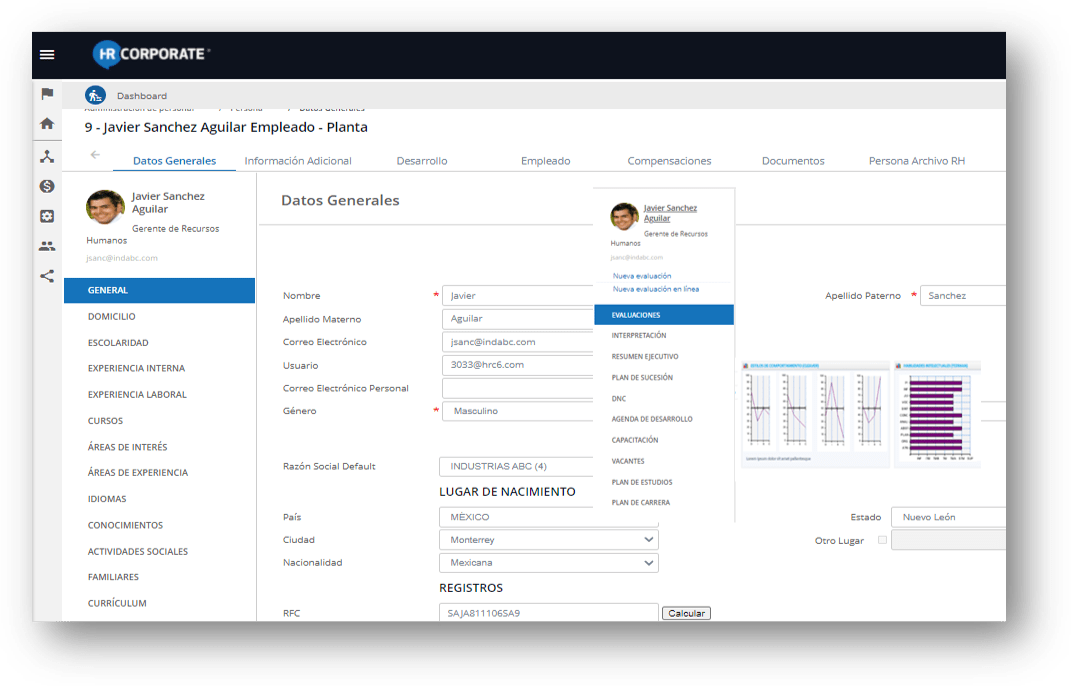The width and height of the screenshot is (1071, 686).
Task: Check the Otro Lugar checkbox
Action: [x=881, y=540]
